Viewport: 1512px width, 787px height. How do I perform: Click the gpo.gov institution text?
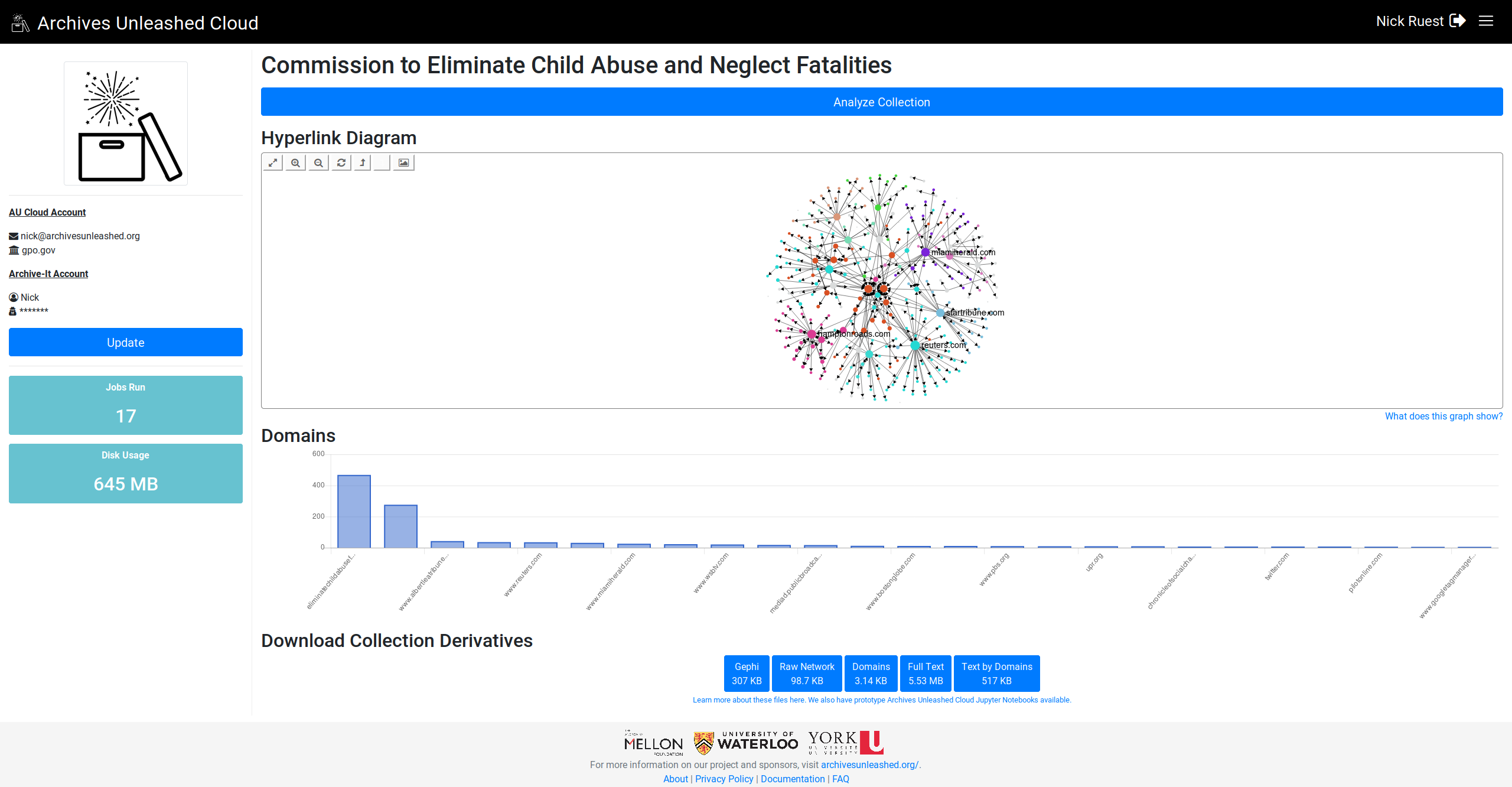(38, 250)
